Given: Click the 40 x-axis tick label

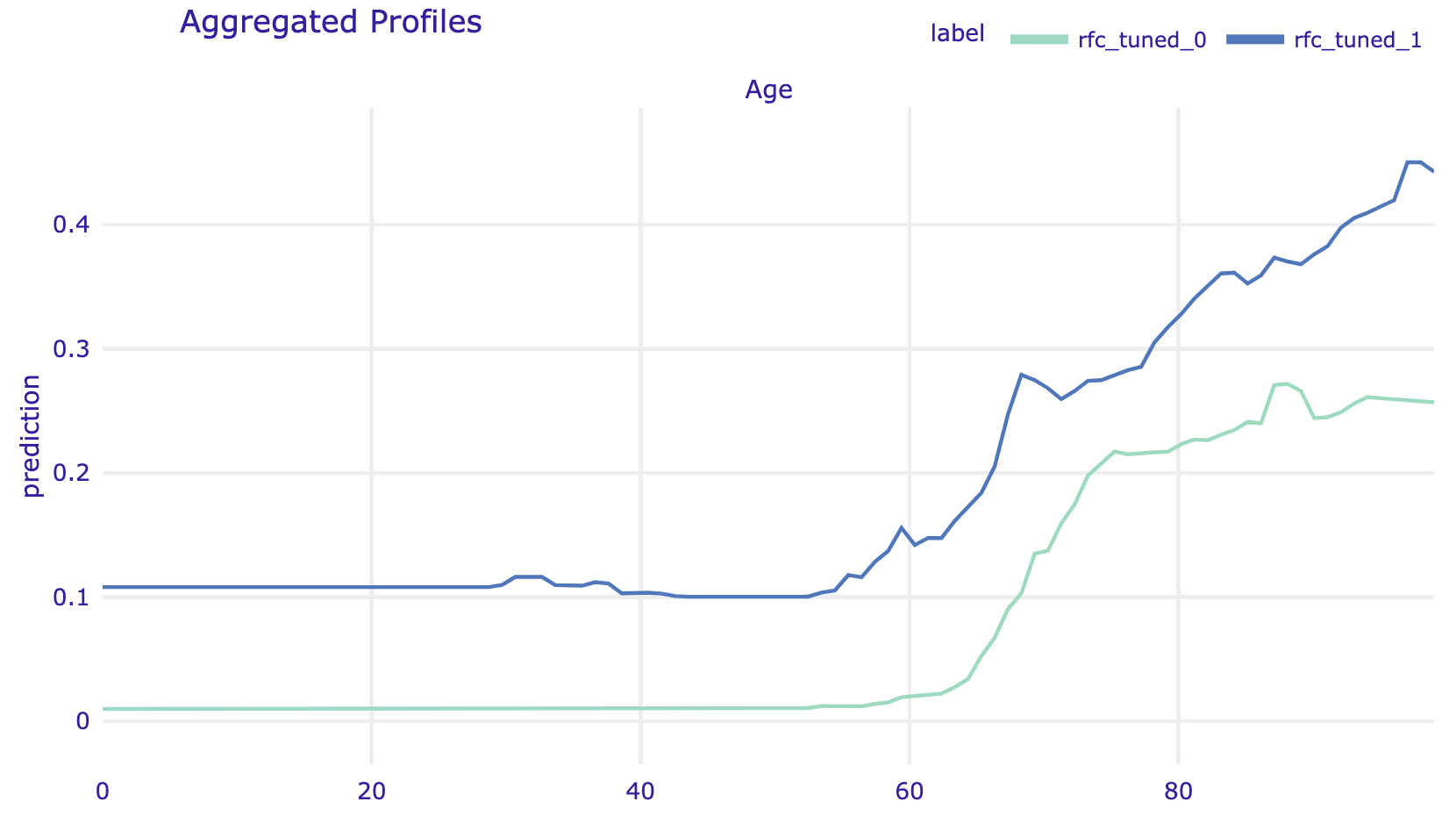Looking at the screenshot, I should (641, 790).
